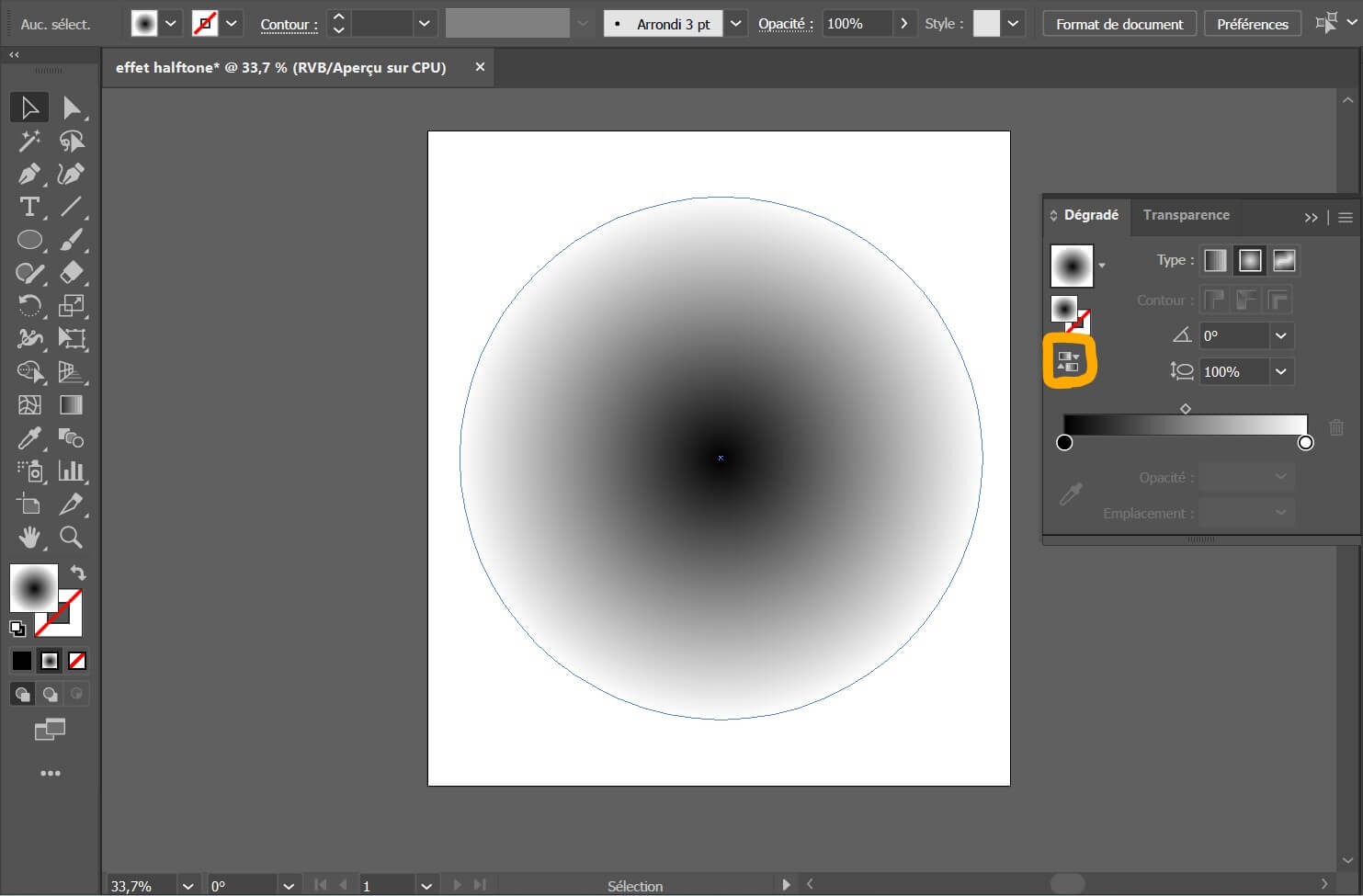1363x896 pixels.
Task: Open Edit Toolbar three-dots menu
Action: [51, 773]
